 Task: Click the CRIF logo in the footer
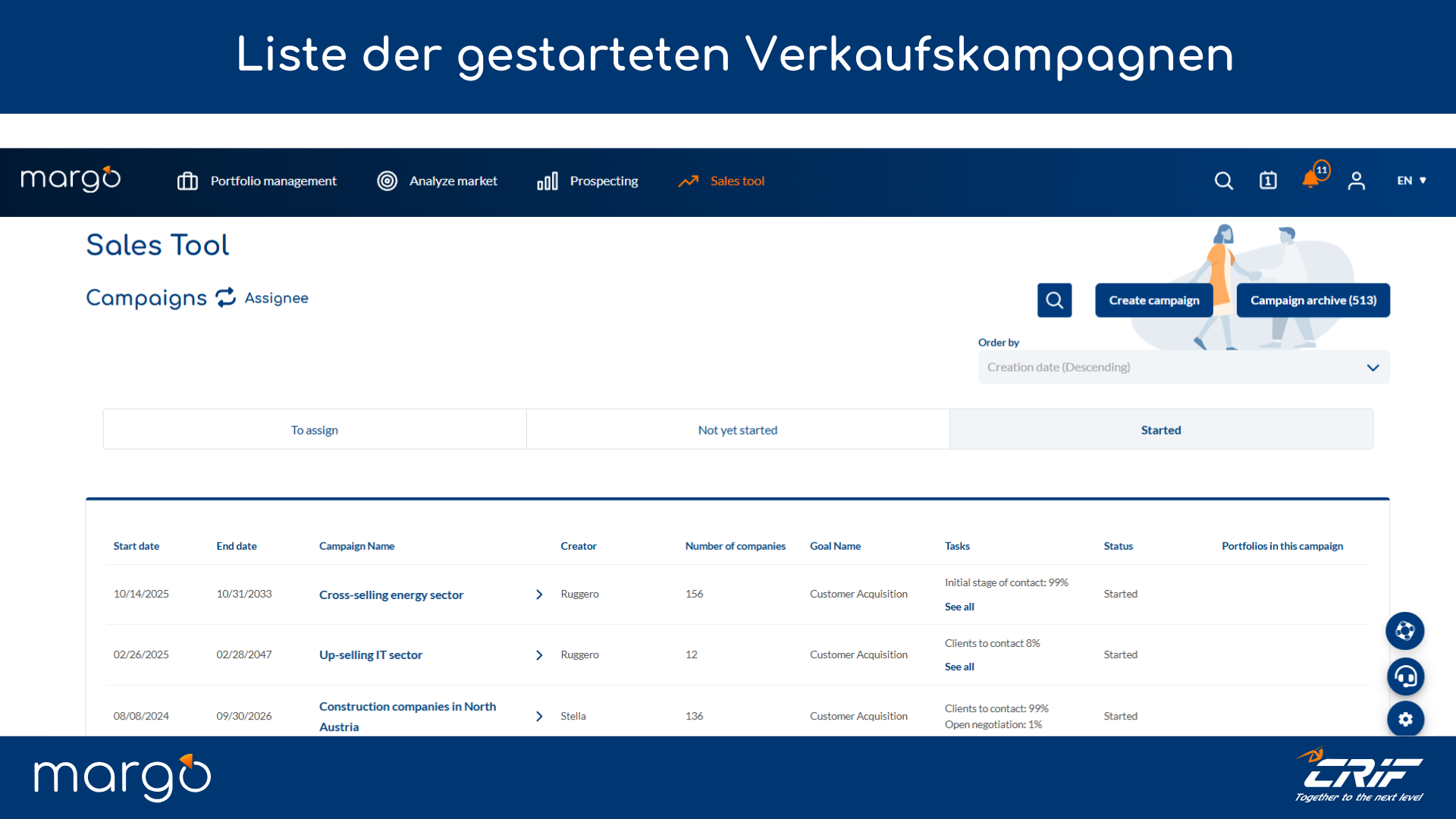pos(1359,775)
